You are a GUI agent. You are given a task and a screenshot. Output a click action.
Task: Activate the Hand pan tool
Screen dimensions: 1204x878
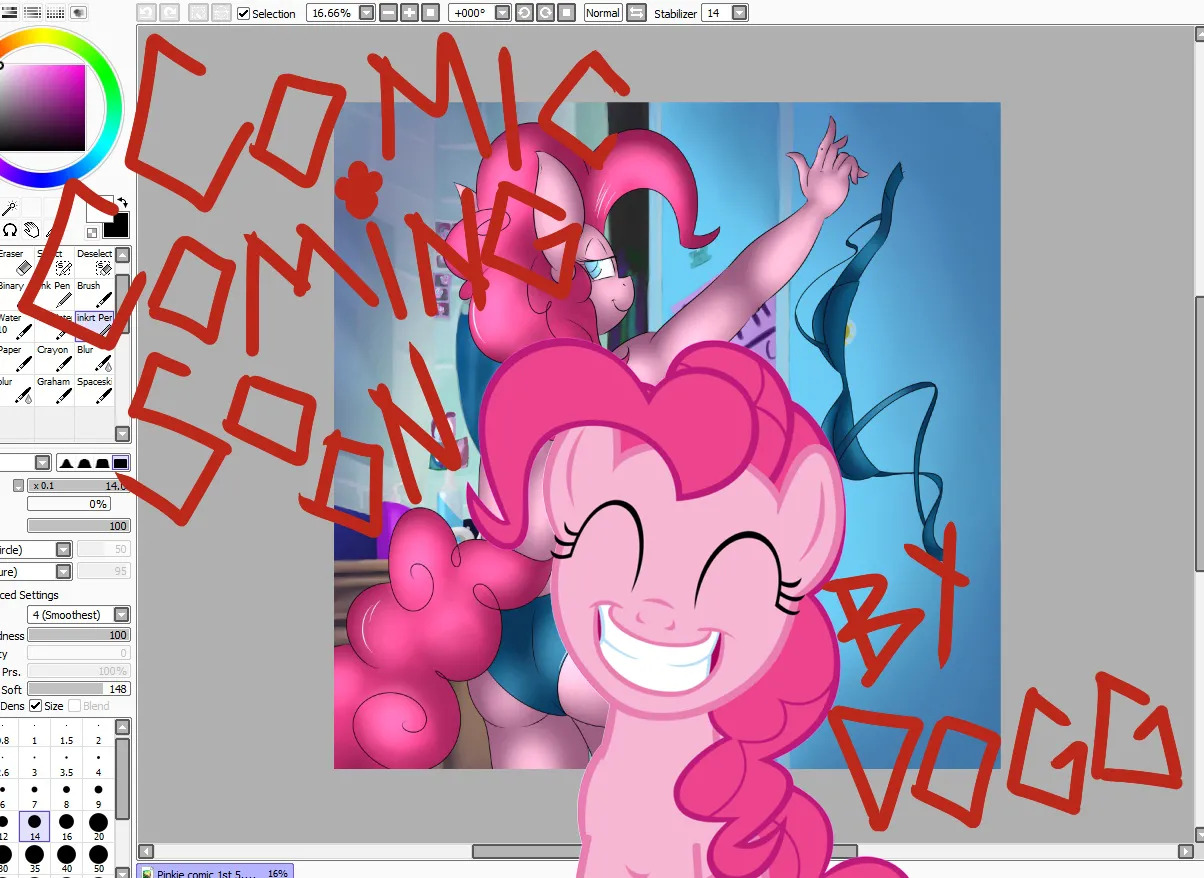pos(31,230)
